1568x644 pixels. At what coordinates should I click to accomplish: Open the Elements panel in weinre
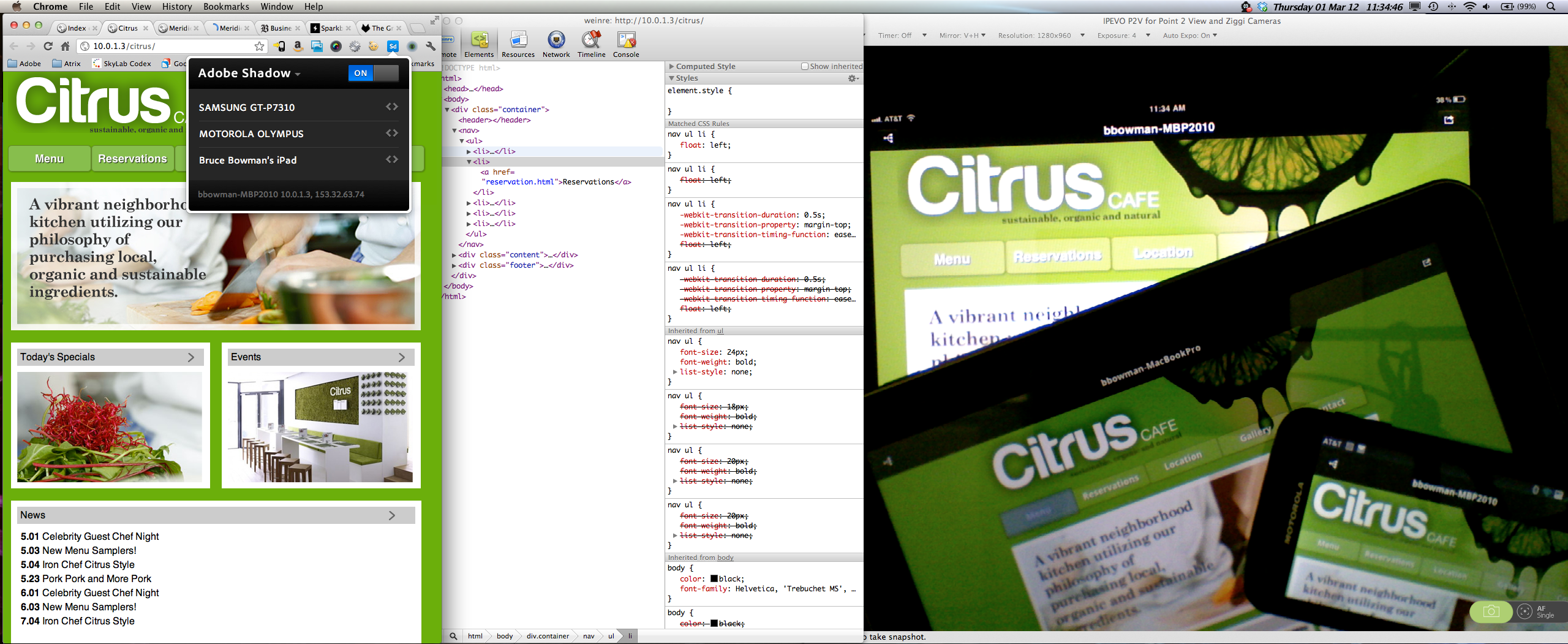479,45
